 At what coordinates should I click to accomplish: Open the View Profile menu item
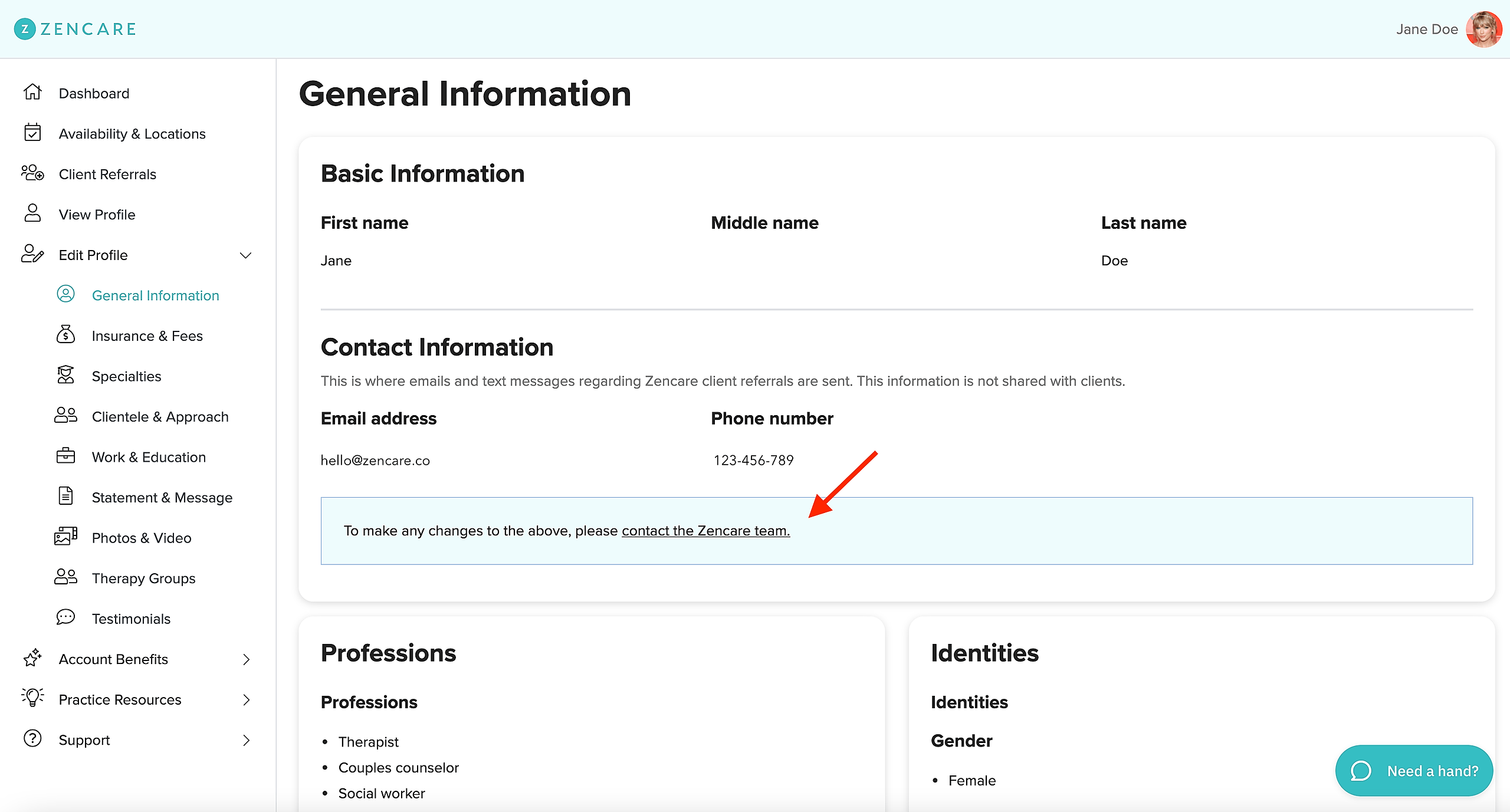coord(97,215)
